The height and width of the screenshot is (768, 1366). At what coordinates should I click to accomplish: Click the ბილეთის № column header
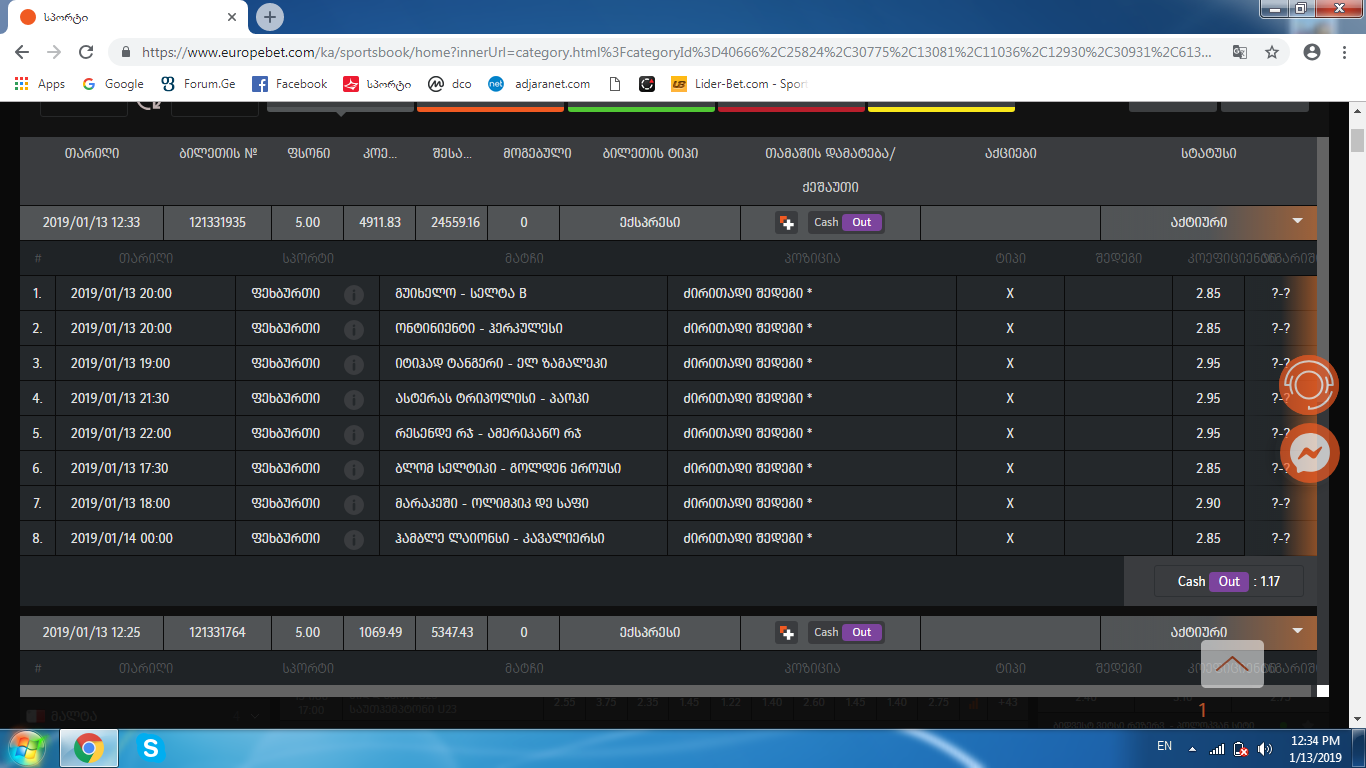pos(218,154)
